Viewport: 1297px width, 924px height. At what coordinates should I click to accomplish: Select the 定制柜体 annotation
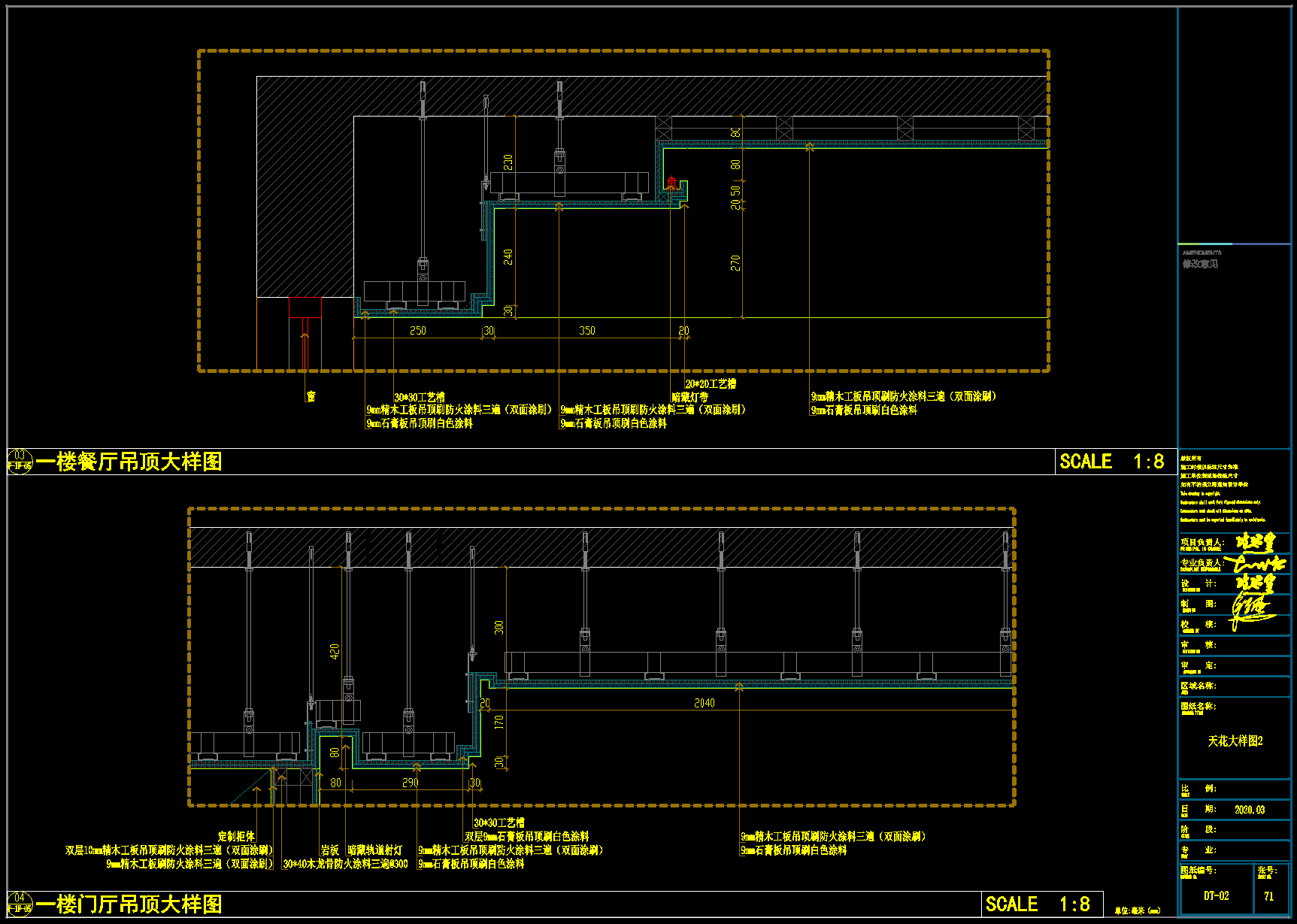(236, 836)
